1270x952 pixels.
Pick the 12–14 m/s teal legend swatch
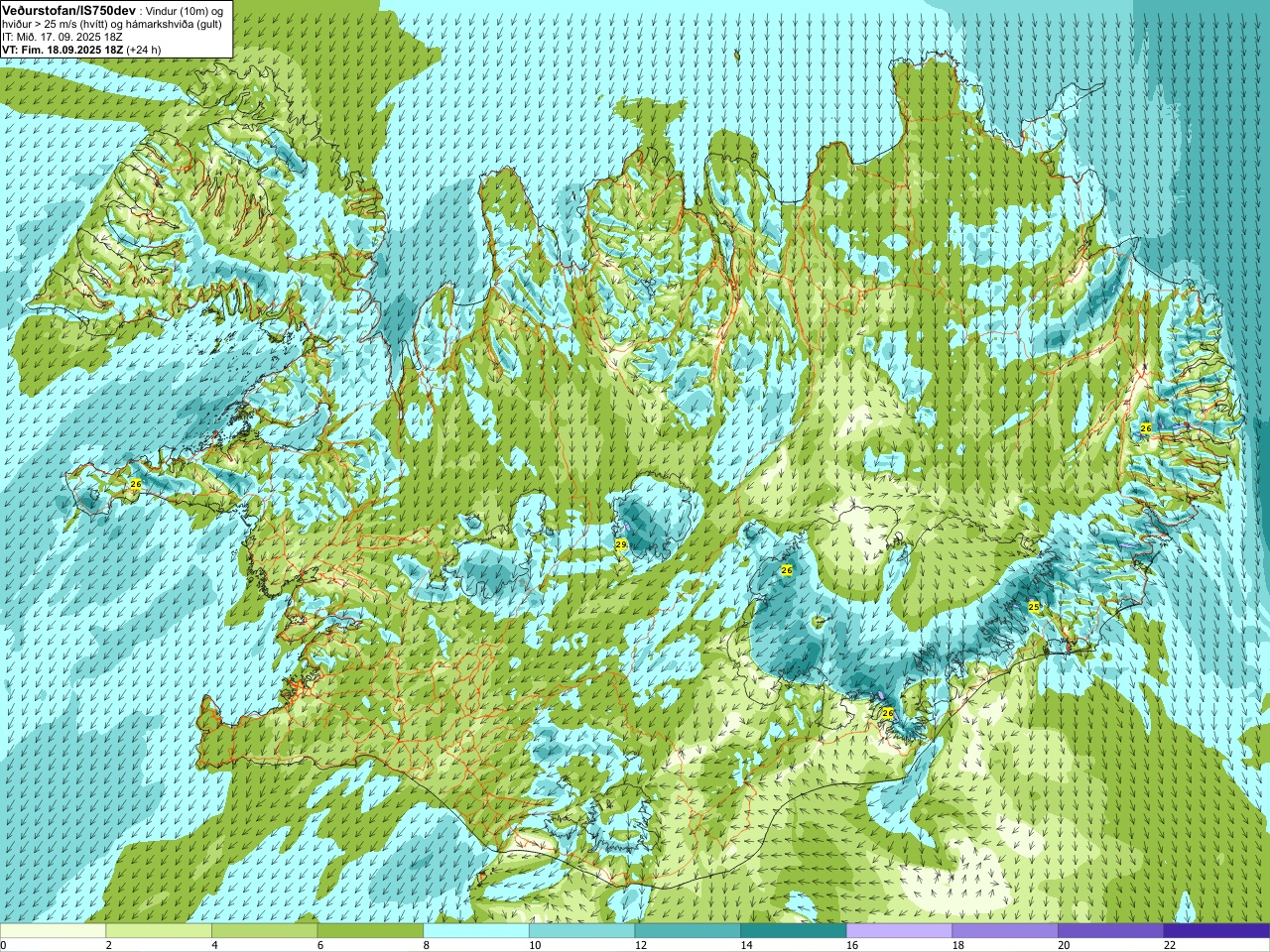688,931
